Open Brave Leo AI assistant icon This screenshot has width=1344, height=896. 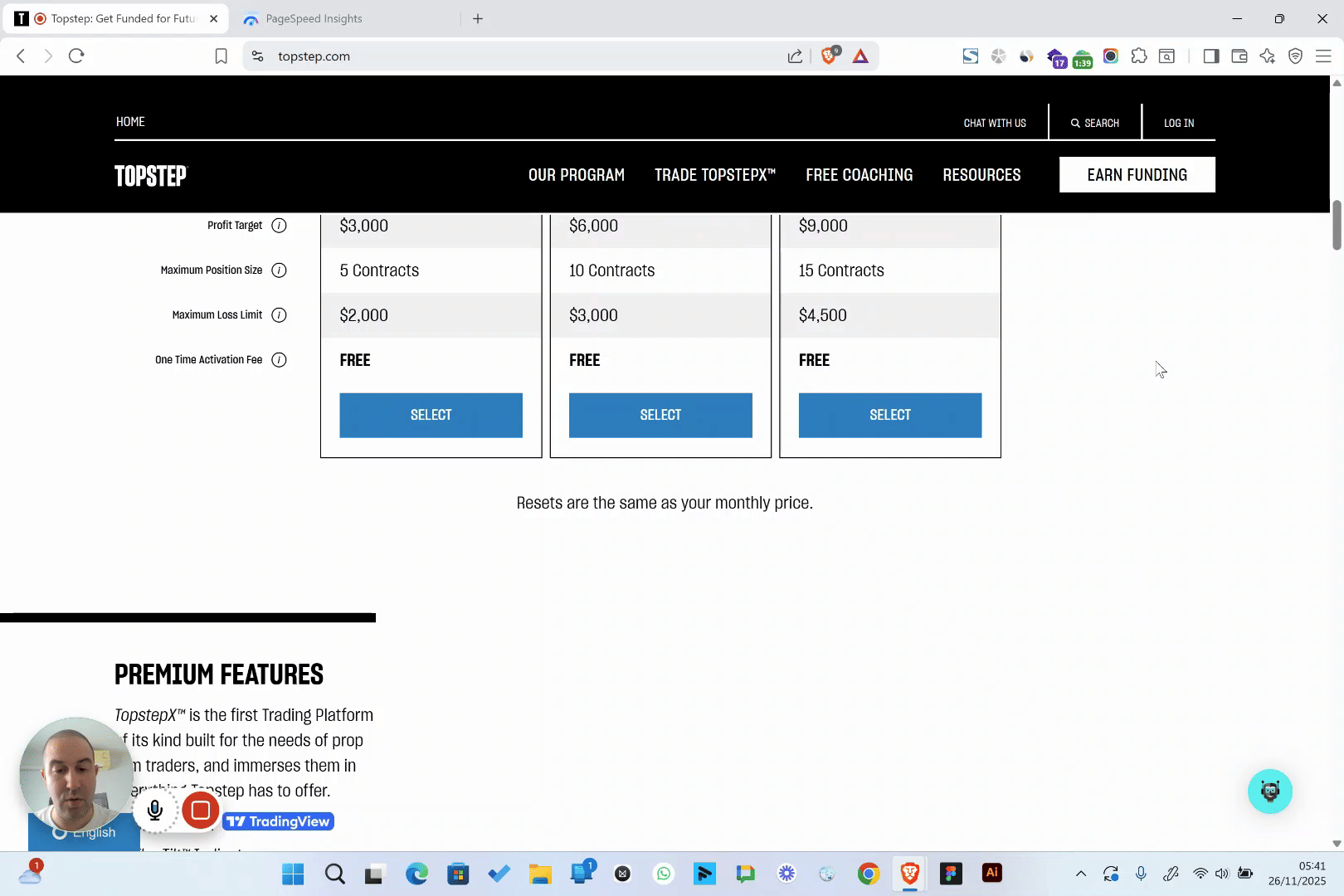1267,56
